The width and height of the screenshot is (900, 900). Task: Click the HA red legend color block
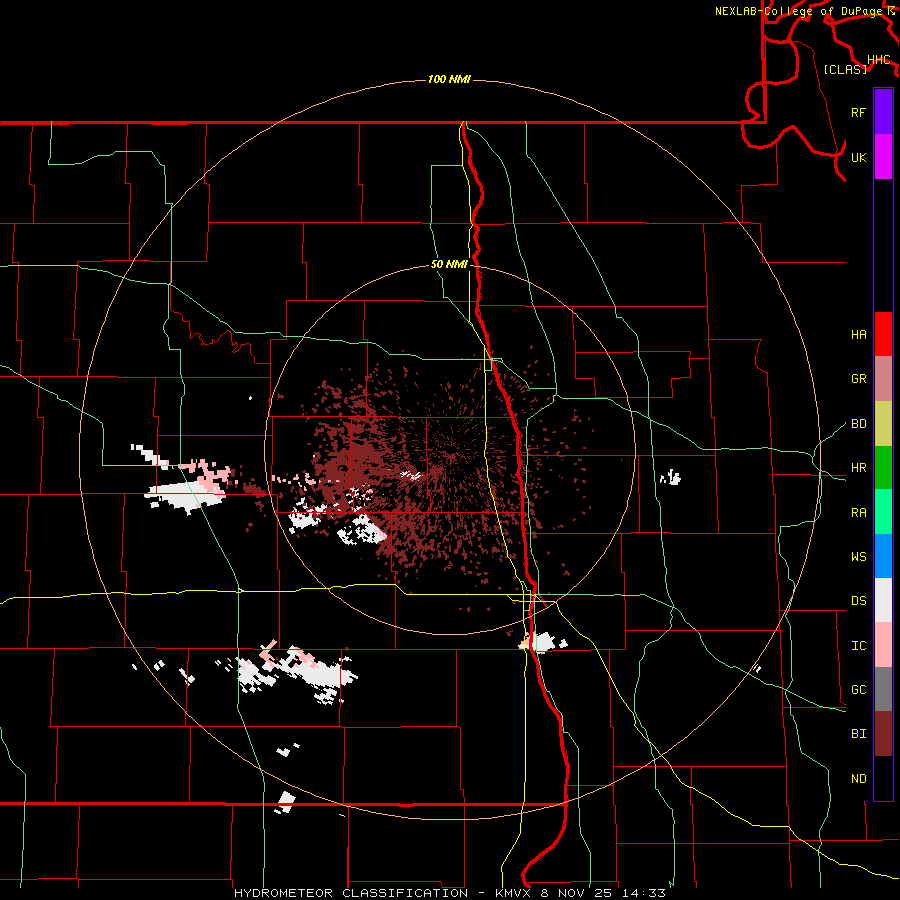[x=883, y=334]
